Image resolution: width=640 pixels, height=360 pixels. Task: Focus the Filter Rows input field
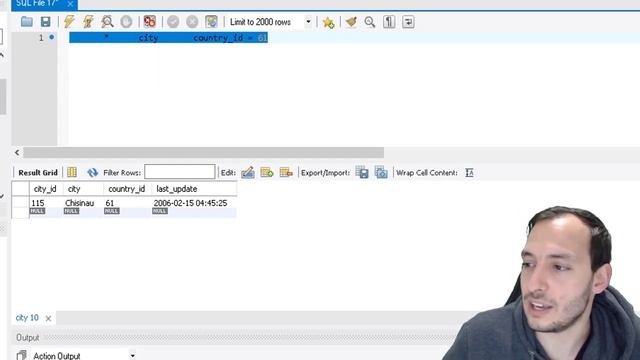point(180,172)
